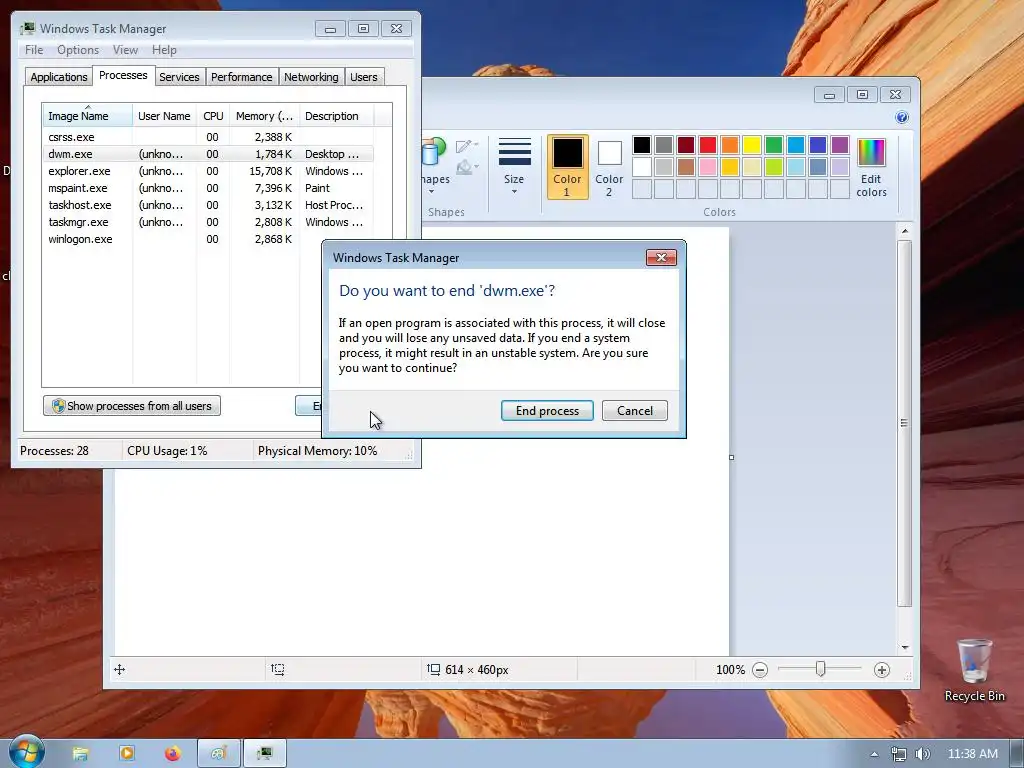Sort processes by Image Name column
Viewport: 1024px width, 768px height.
tap(88, 116)
